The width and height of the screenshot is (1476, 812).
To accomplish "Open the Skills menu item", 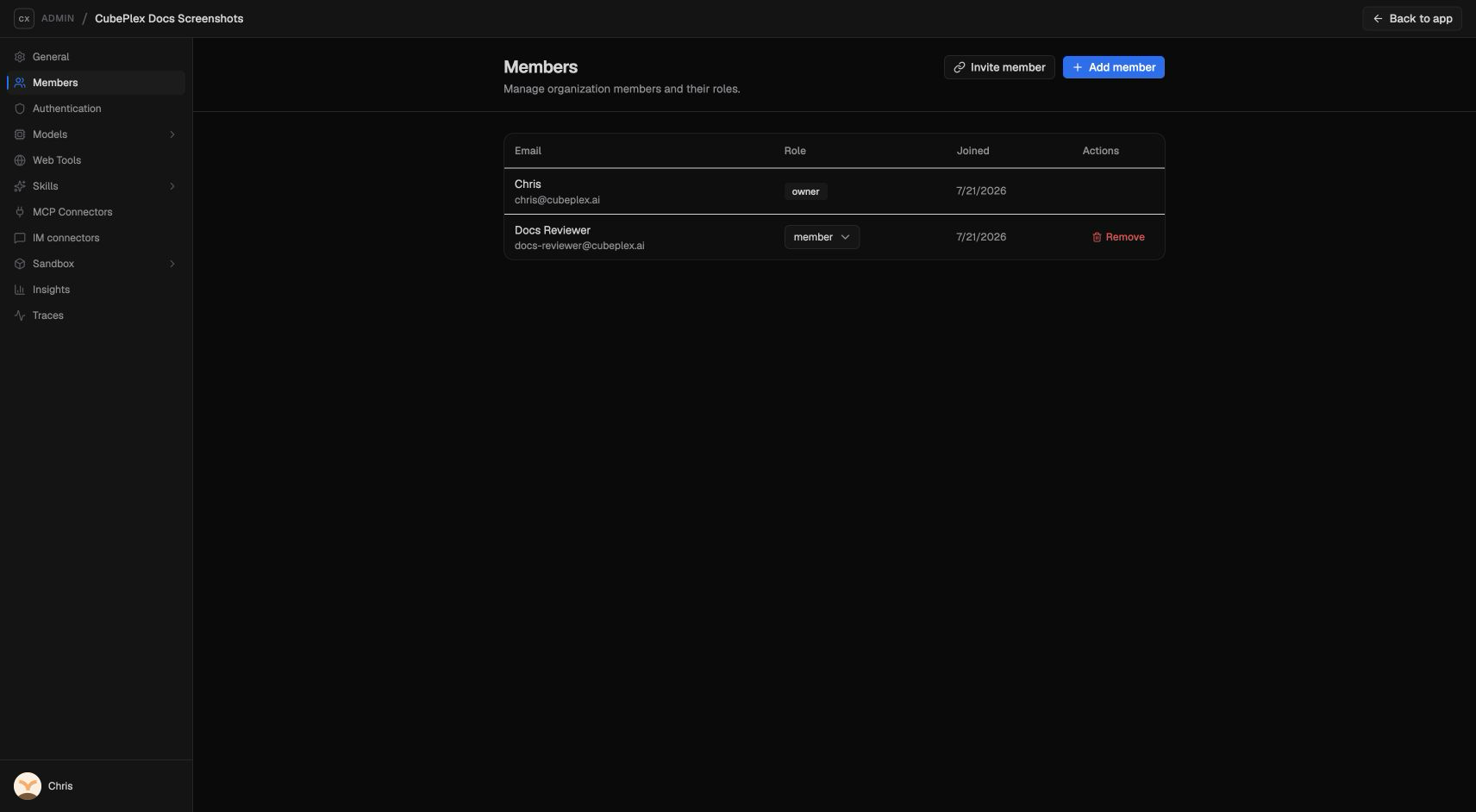I will point(96,186).
